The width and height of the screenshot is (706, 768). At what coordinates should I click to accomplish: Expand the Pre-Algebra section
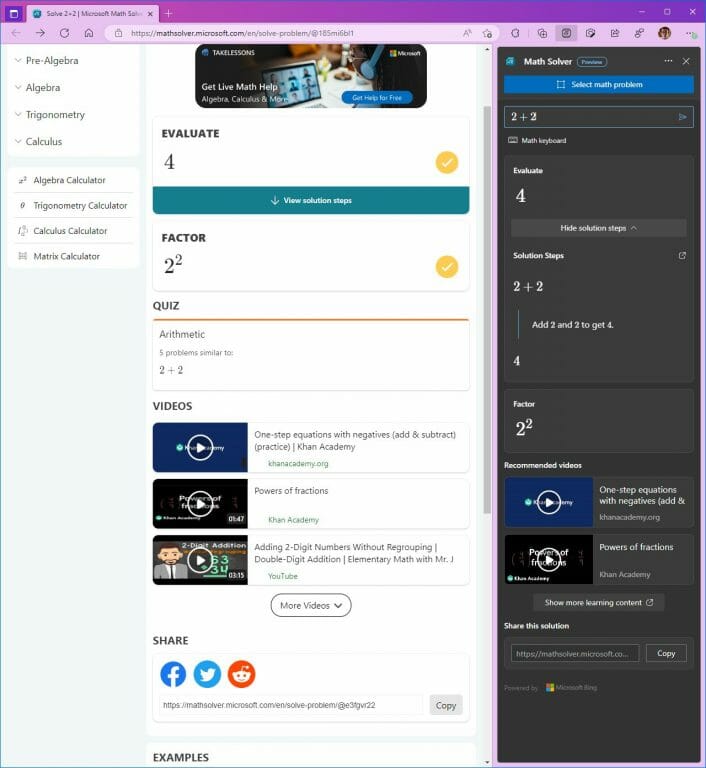tap(47, 61)
